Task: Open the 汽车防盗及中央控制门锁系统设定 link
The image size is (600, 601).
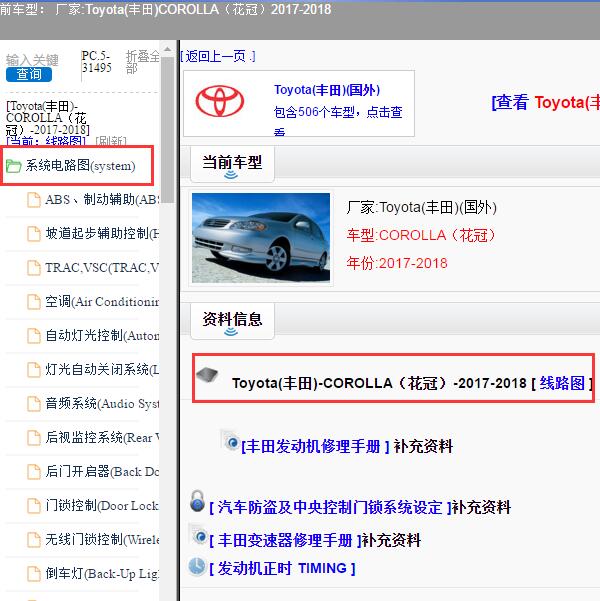Action: (331, 508)
